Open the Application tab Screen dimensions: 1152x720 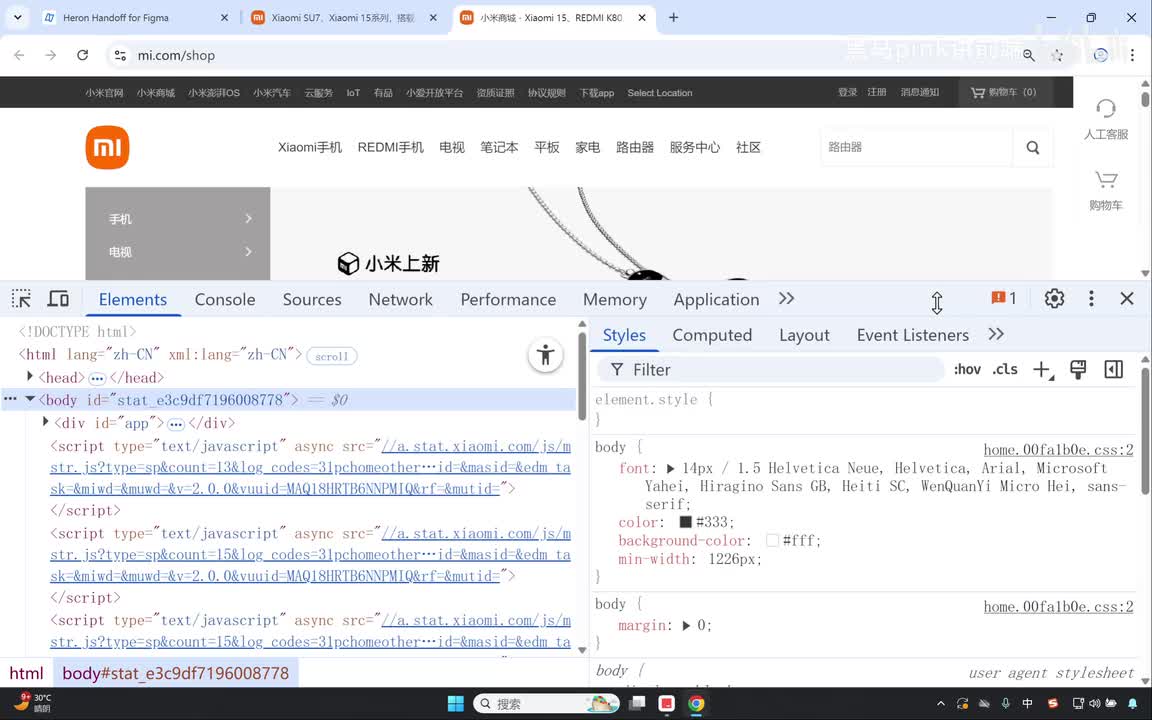716,300
